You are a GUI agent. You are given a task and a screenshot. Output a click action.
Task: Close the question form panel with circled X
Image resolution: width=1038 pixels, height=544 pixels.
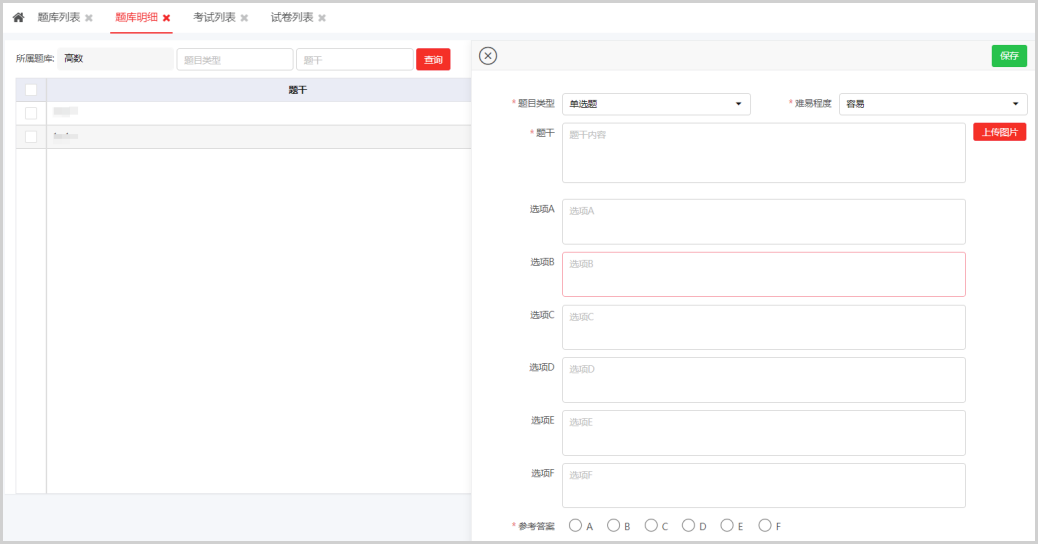[x=488, y=56]
